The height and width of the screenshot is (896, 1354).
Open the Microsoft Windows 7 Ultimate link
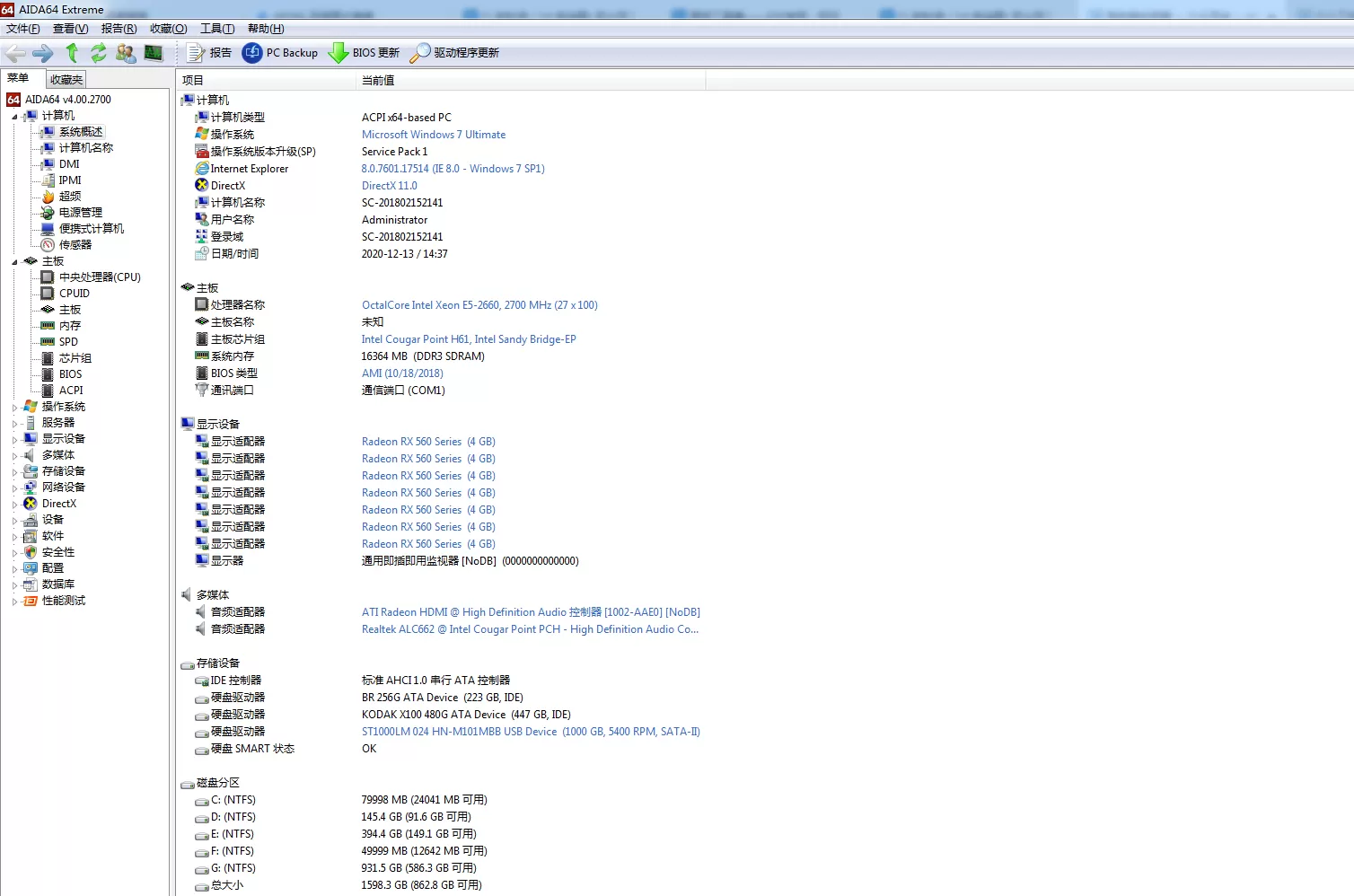click(x=434, y=135)
